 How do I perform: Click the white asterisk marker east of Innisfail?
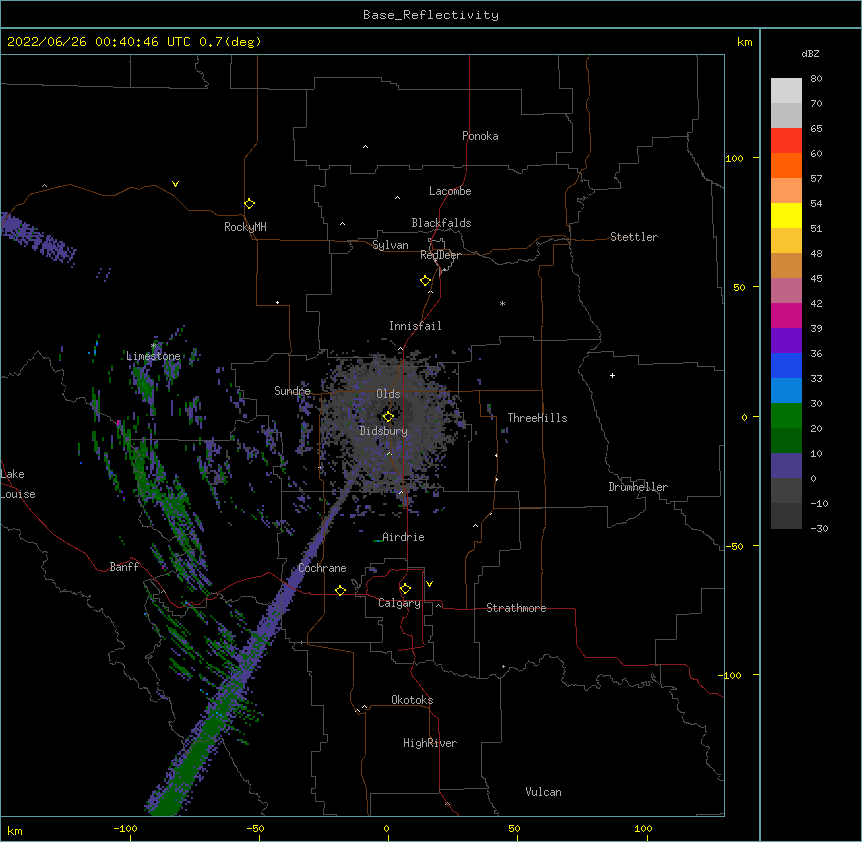pyautogui.click(x=502, y=303)
